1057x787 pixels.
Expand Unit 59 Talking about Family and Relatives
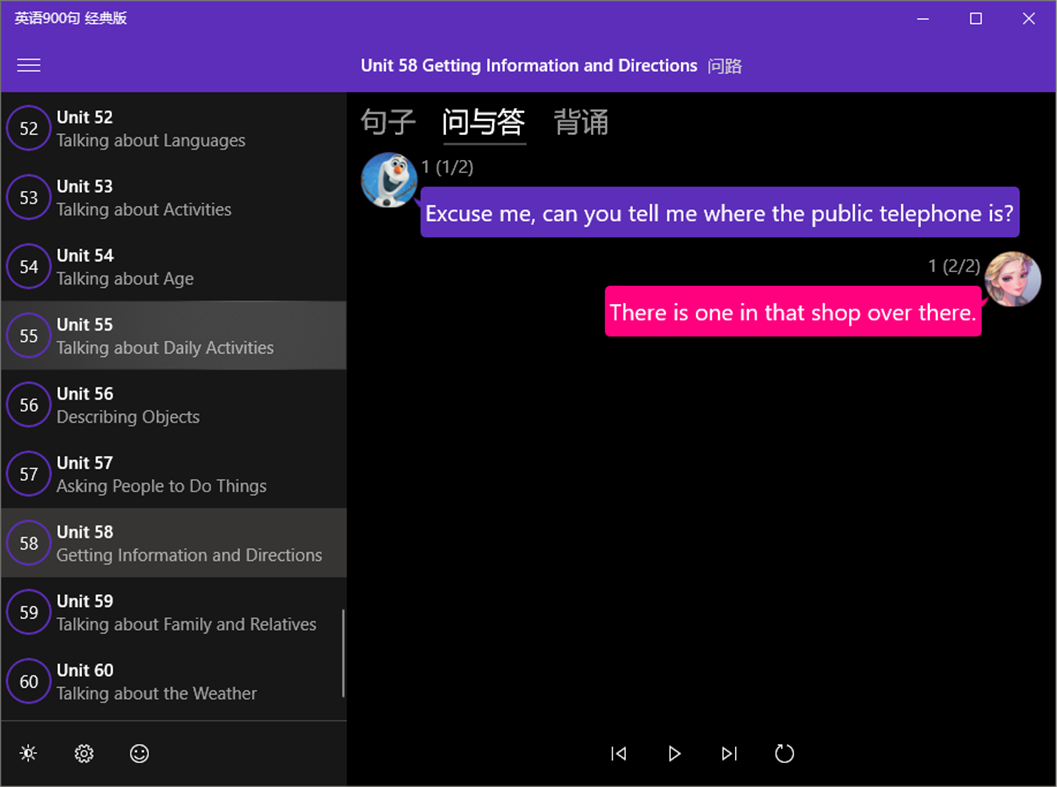point(173,611)
